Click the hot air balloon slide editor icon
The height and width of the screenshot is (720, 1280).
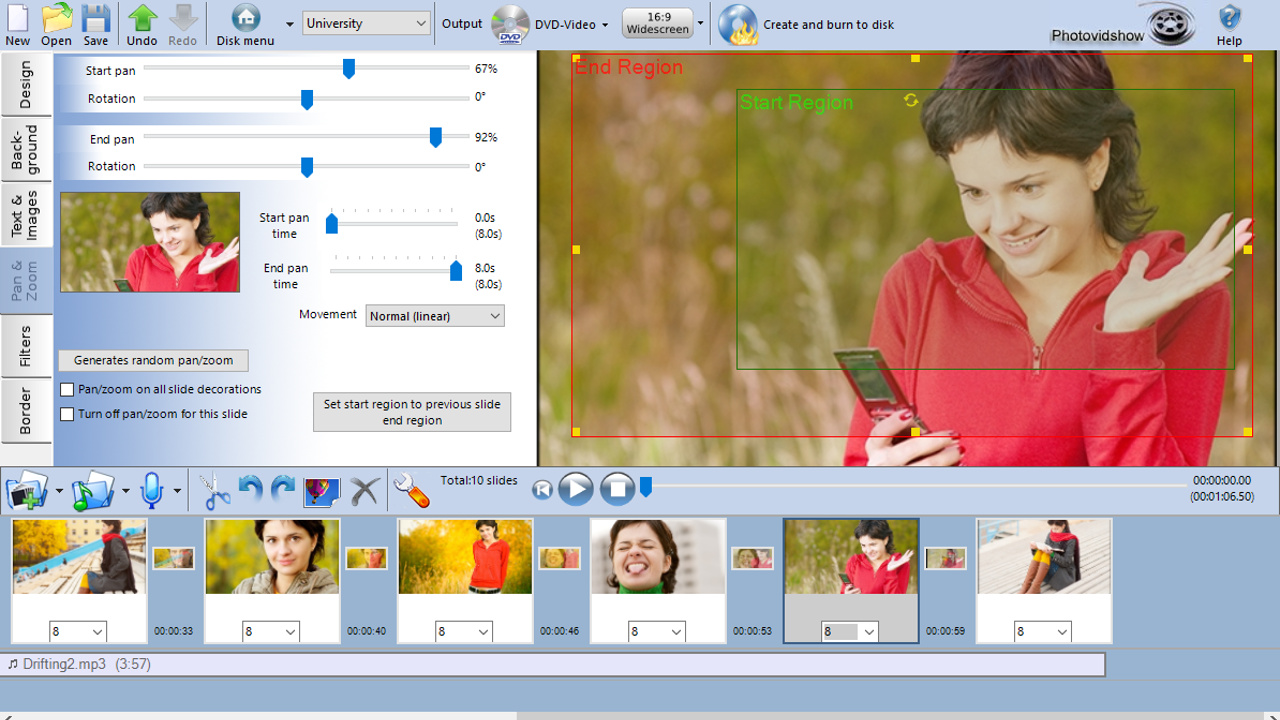point(321,489)
